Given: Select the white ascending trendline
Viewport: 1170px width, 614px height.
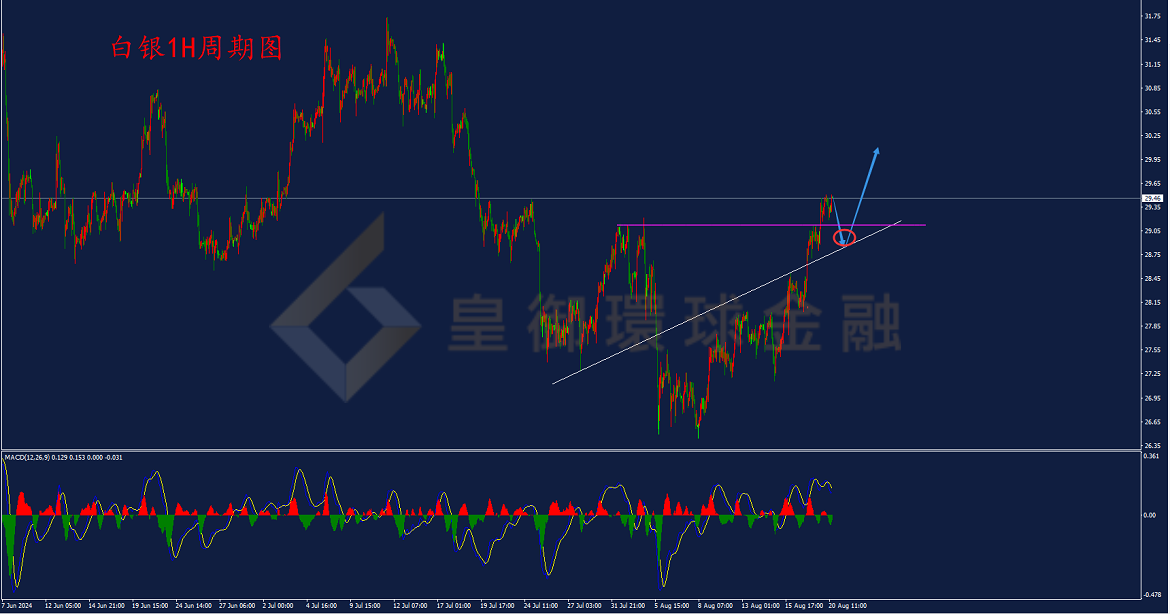Looking at the screenshot, I should [x=727, y=302].
